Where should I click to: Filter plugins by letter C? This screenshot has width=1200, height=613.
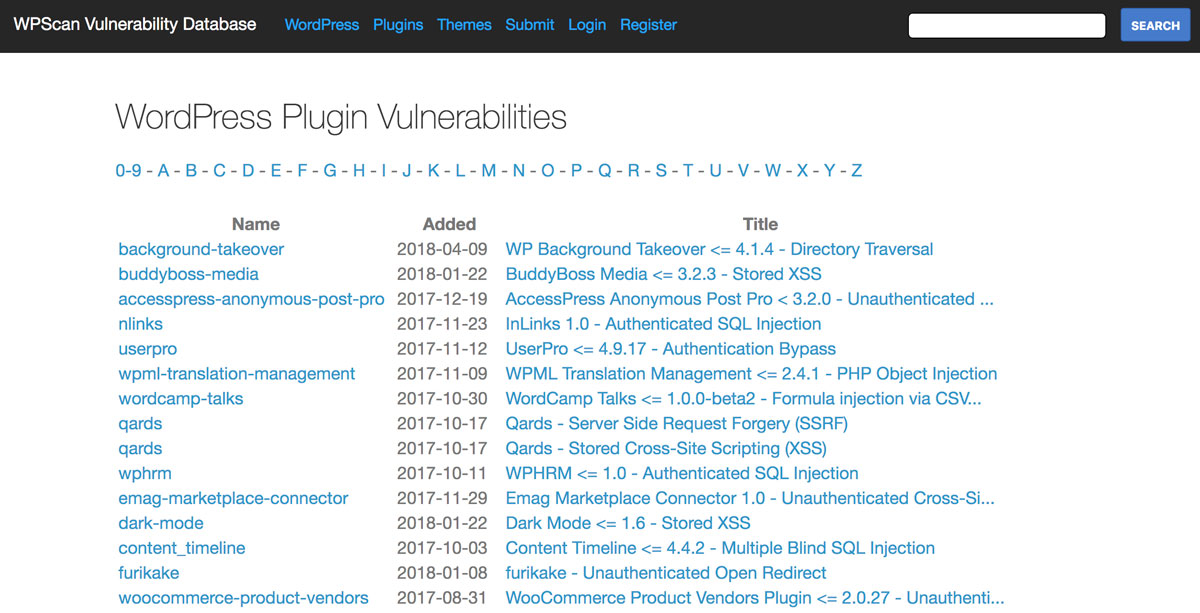[x=219, y=171]
